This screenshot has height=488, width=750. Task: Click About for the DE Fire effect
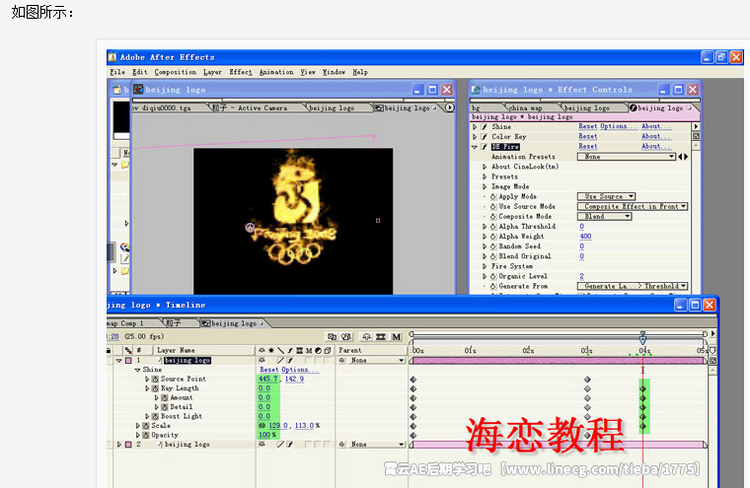[x=656, y=146]
